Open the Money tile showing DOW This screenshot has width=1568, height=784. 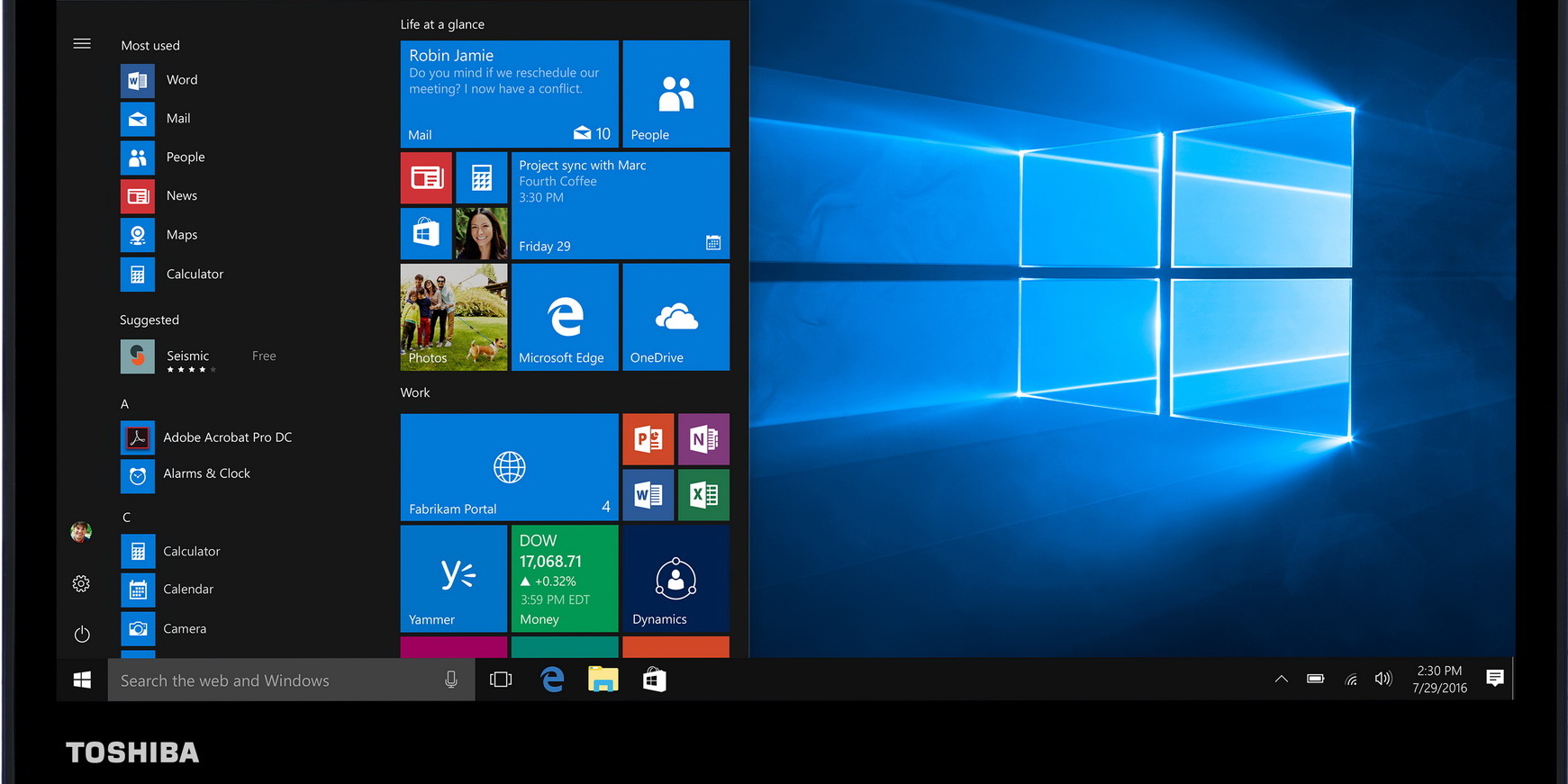coord(565,579)
